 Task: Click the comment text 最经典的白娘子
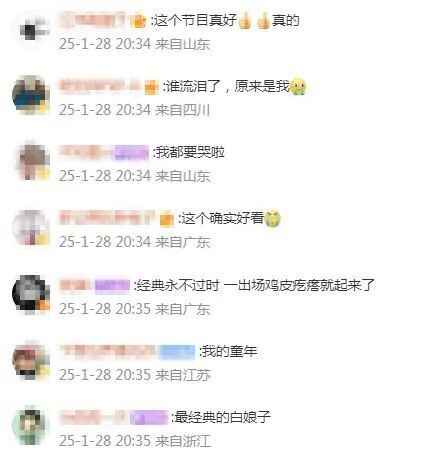(x=222, y=417)
